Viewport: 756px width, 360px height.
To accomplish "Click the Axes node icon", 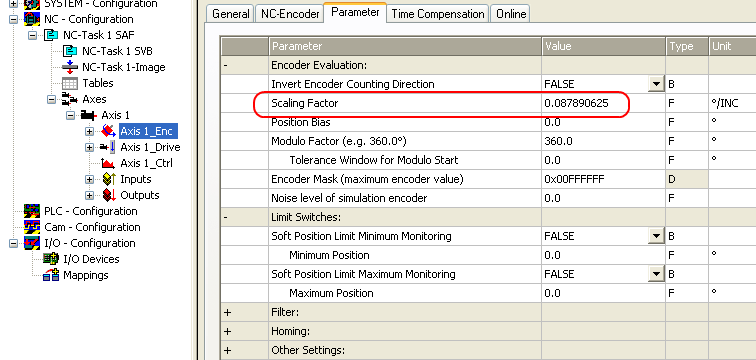I will 70,99.
